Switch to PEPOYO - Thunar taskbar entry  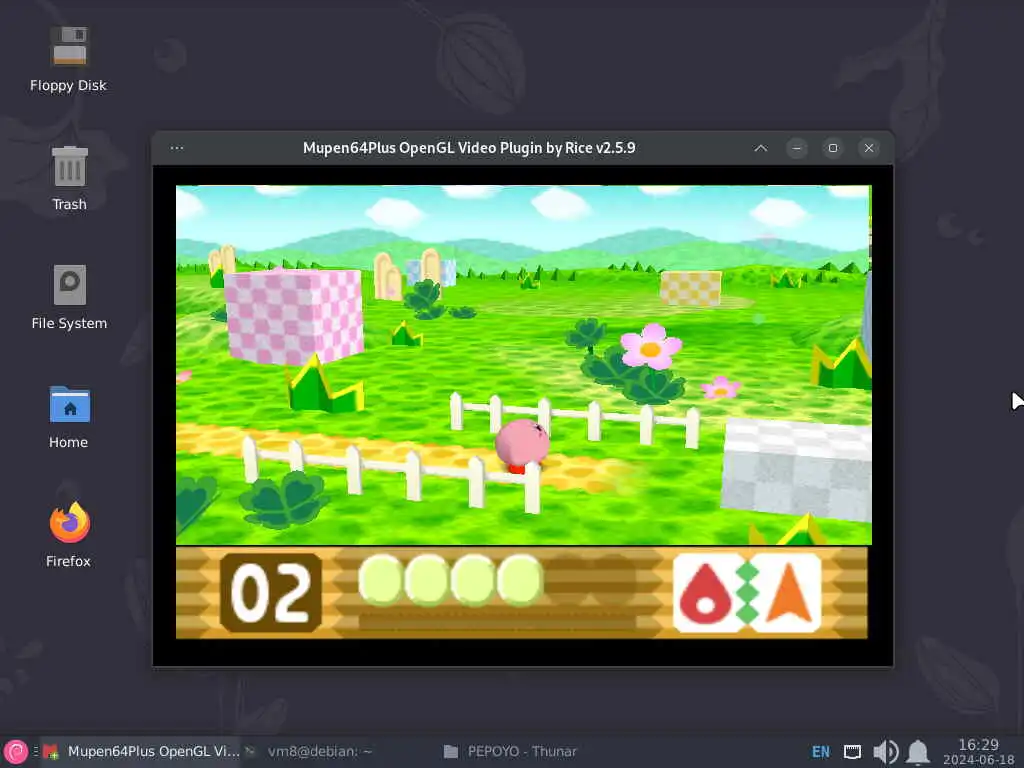[511, 752]
